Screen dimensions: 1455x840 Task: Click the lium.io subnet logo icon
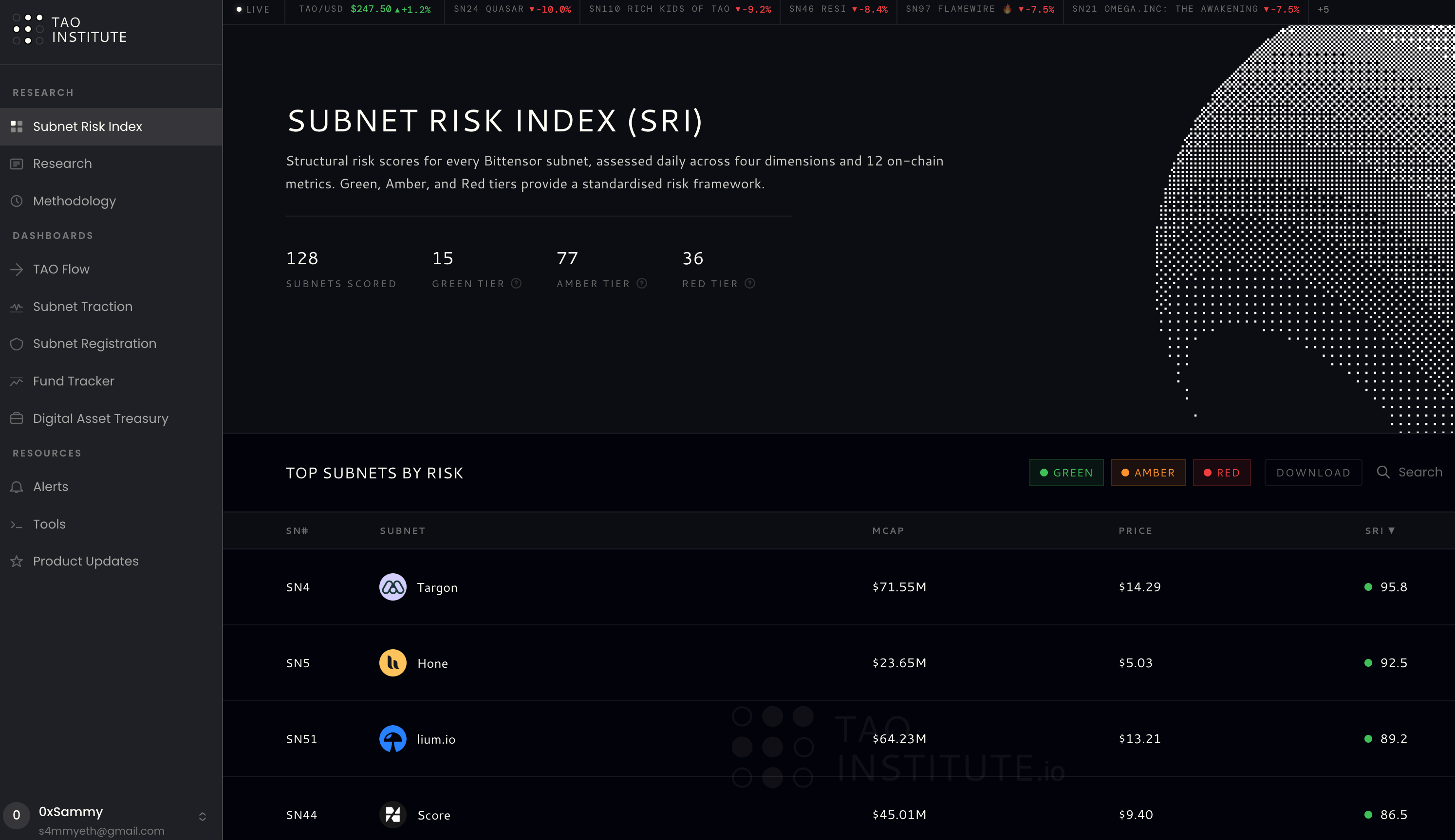[392, 738]
